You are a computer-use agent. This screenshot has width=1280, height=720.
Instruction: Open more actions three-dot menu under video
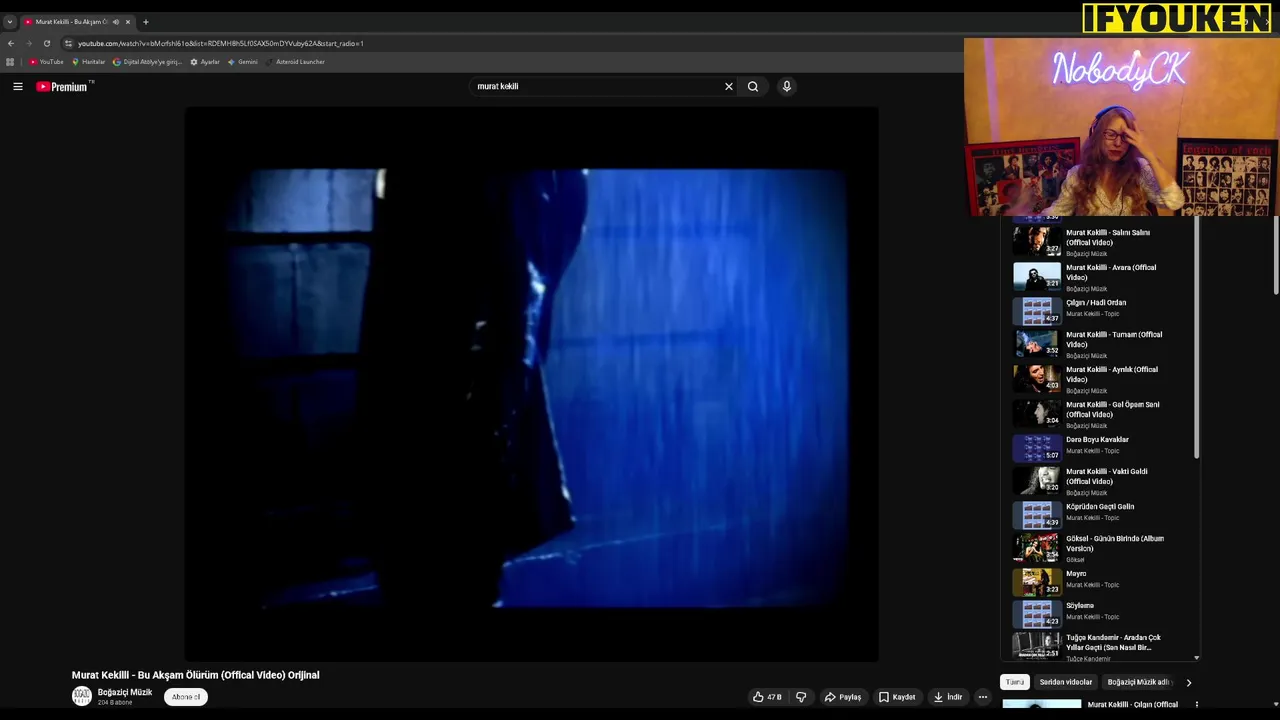983,697
